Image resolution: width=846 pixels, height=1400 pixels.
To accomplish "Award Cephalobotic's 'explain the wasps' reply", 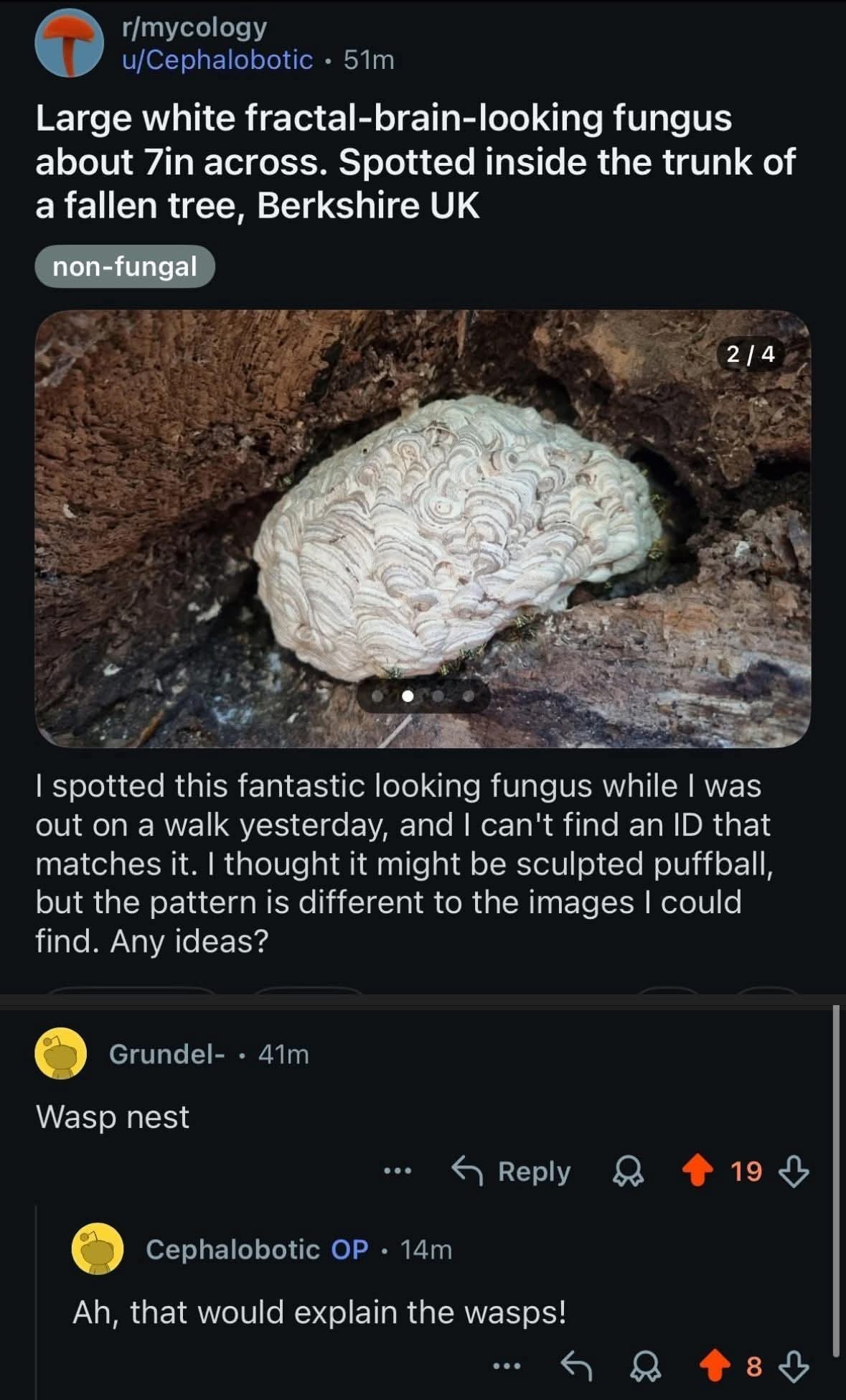I will [646, 1366].
